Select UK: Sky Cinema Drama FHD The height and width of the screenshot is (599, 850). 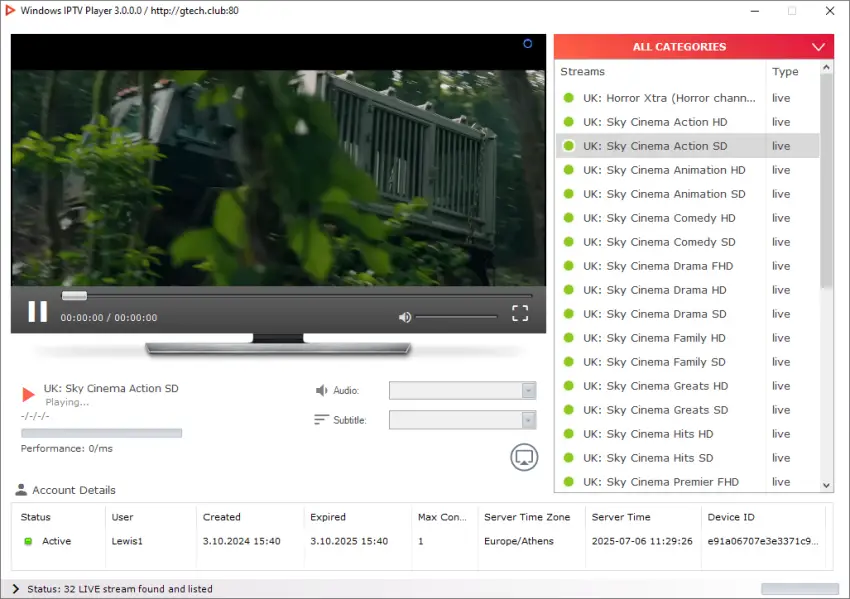tap(687, 266)
